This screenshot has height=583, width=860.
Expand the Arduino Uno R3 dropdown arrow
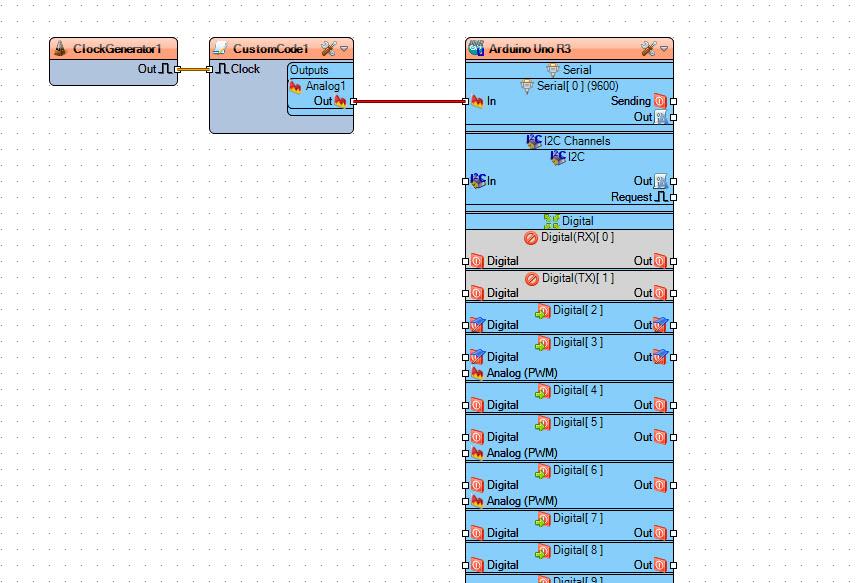[664, 49]
